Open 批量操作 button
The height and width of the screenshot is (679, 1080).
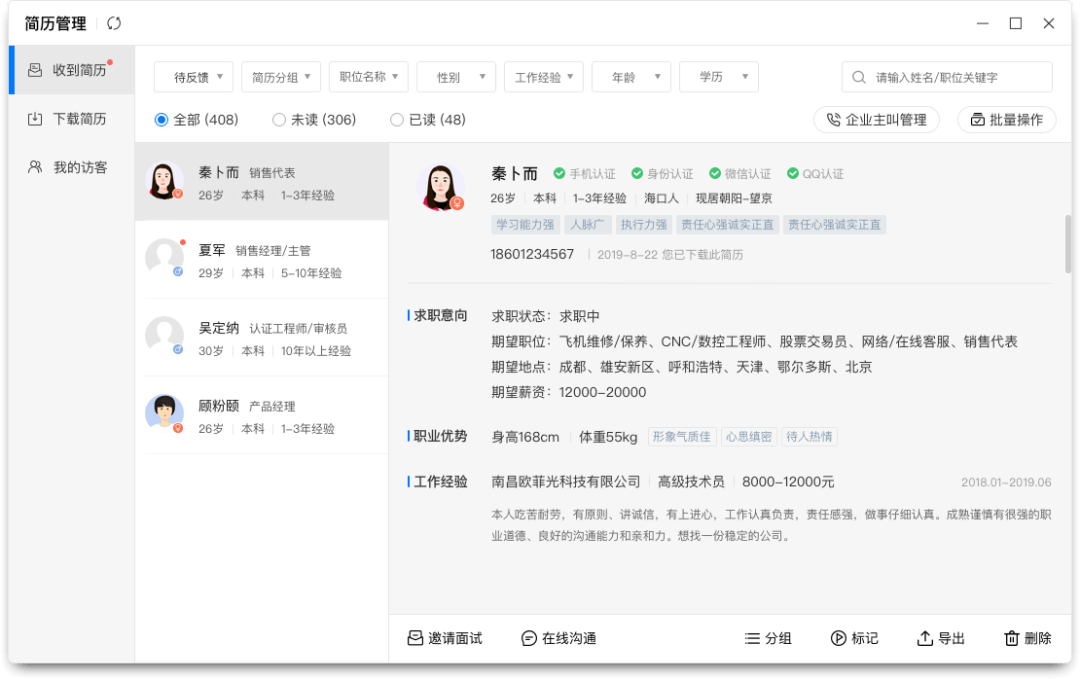(1006, 120)
